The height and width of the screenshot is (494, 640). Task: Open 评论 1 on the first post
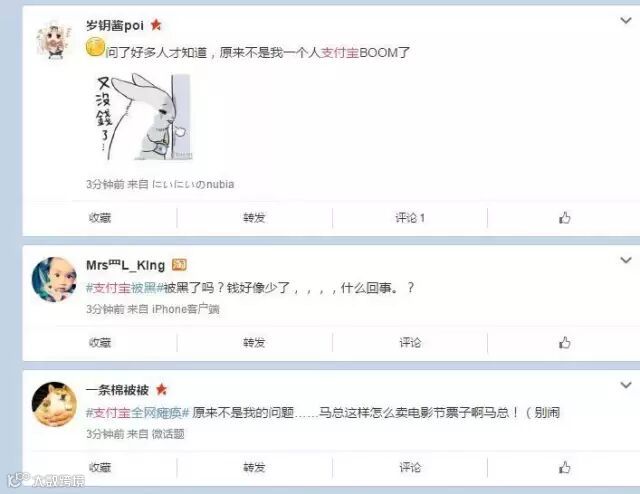tap(410, 218)
